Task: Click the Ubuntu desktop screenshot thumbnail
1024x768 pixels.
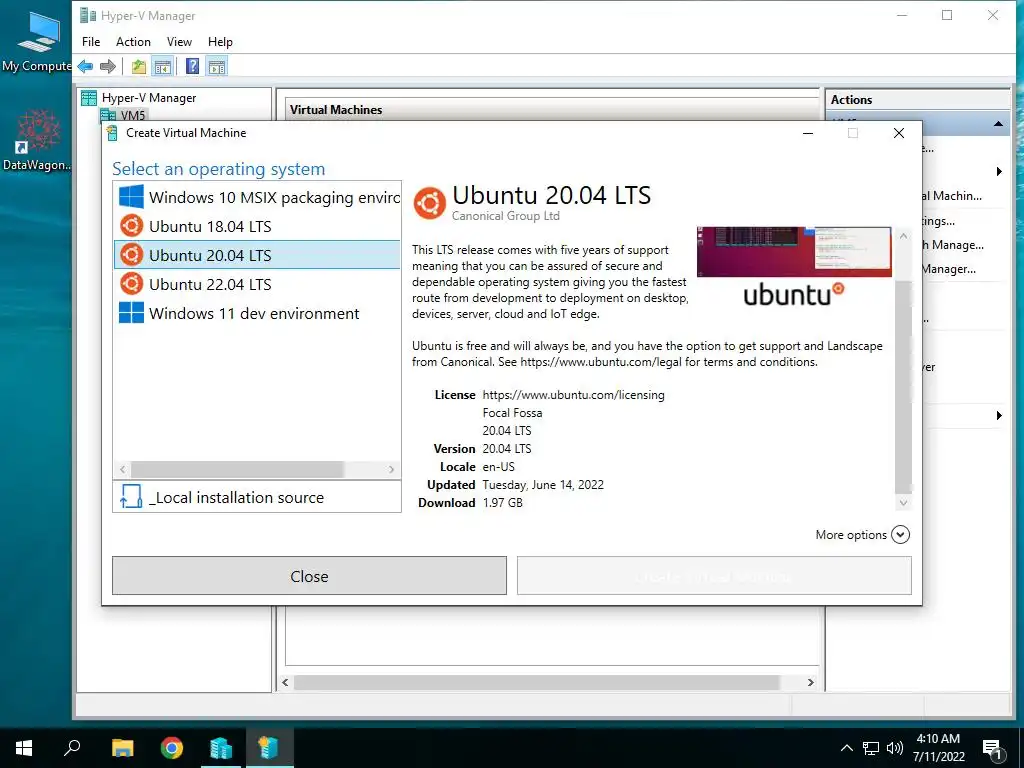Action: 794,252
